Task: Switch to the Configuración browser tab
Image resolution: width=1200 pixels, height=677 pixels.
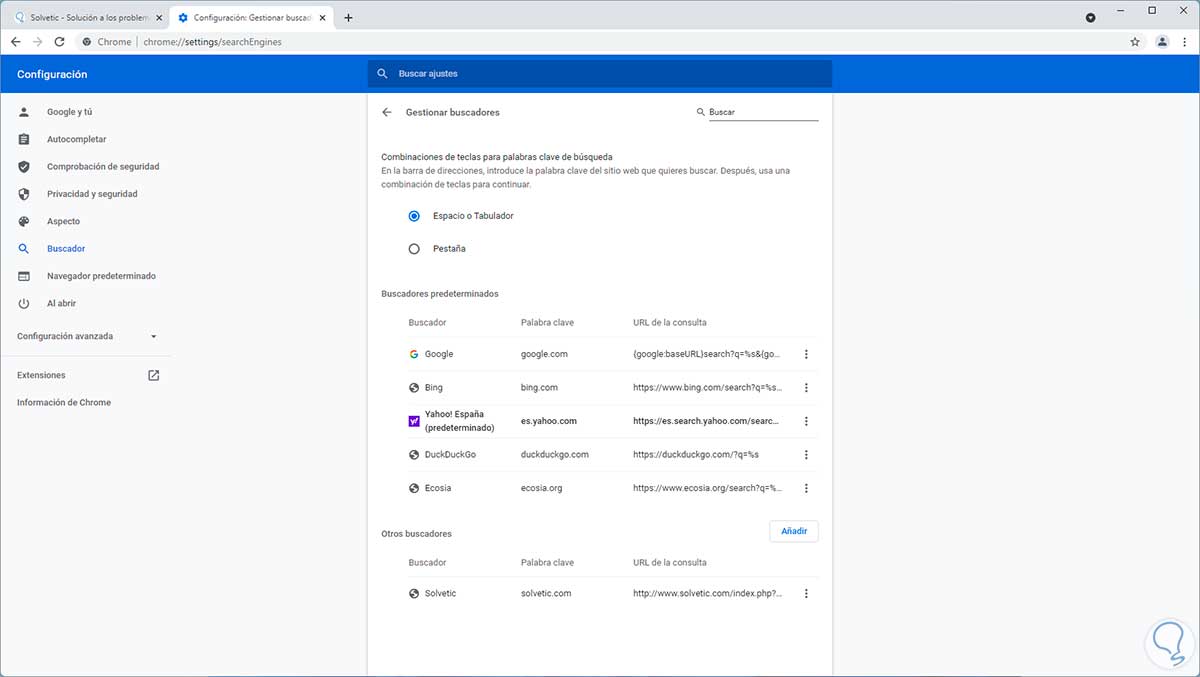Action: (250, 18)
